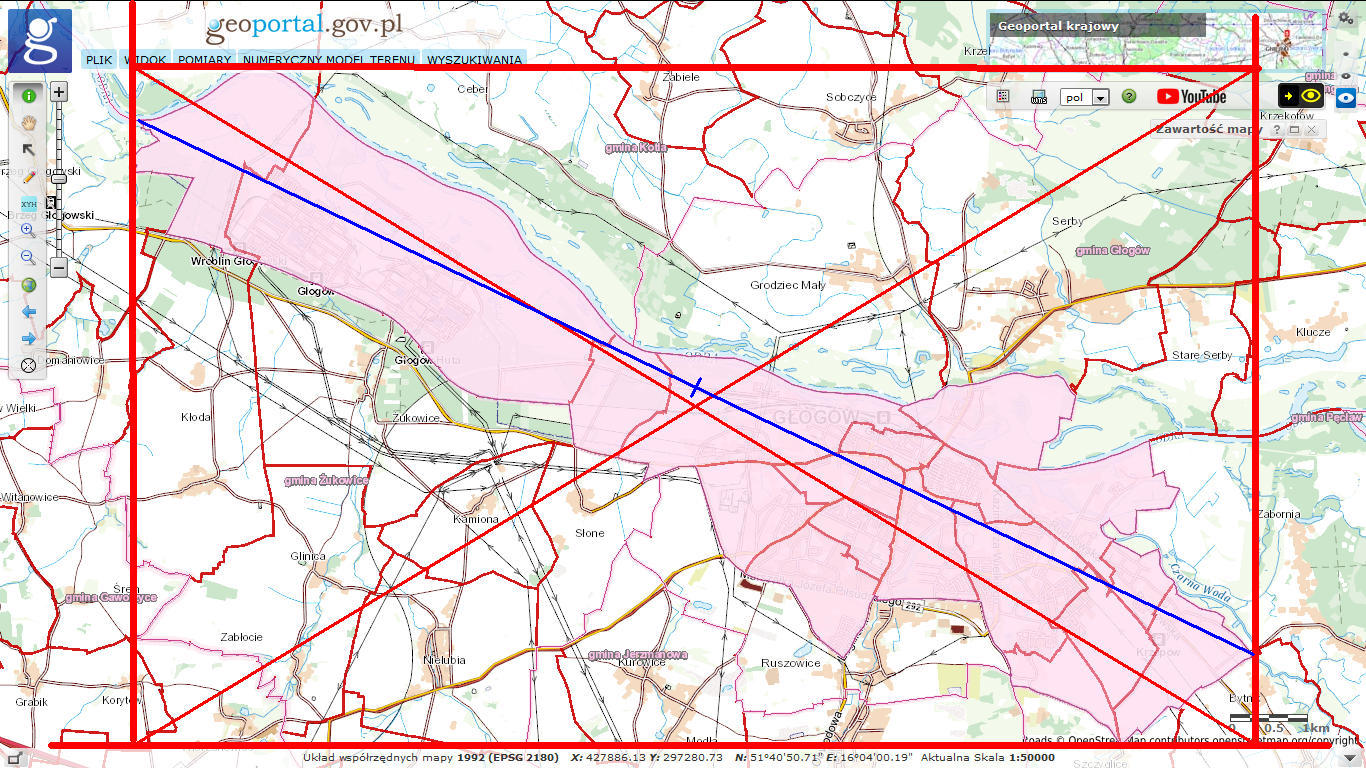Click the plus zoom-in button
Viewport: 1366px width, 768px height.
pos(59,92)
